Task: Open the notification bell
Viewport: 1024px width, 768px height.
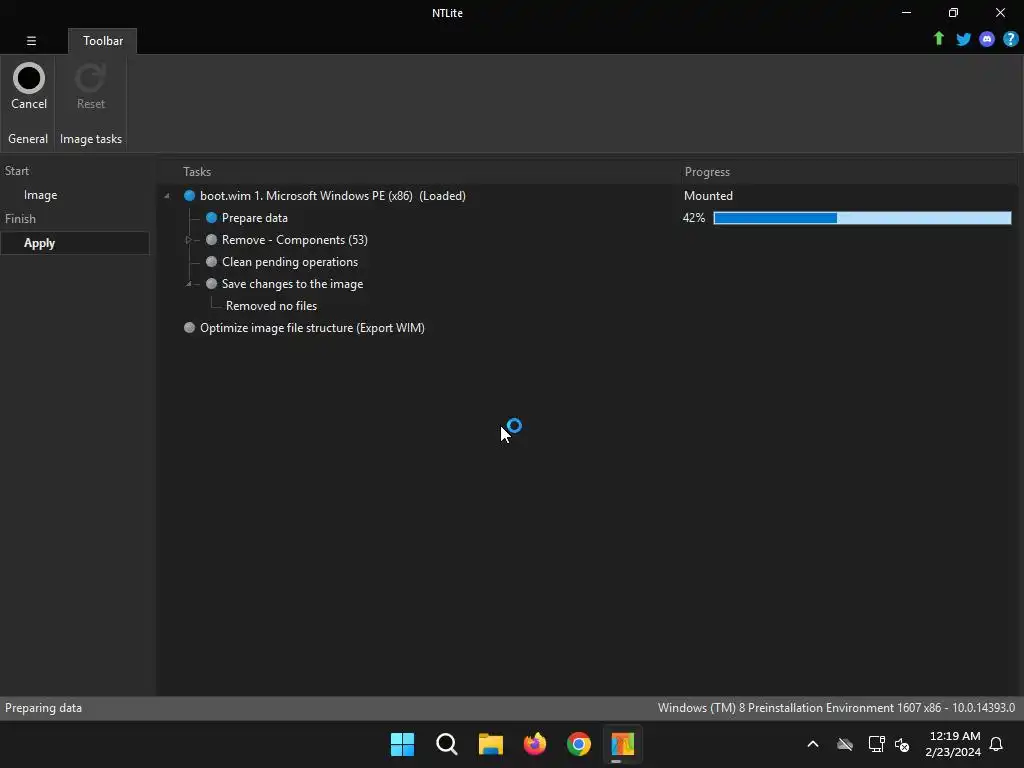Action: [x=997, y=744]
